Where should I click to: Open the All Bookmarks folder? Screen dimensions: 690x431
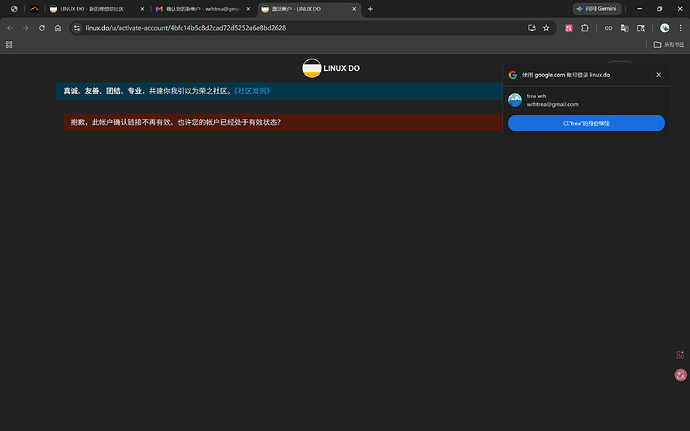tap(668, 44)
